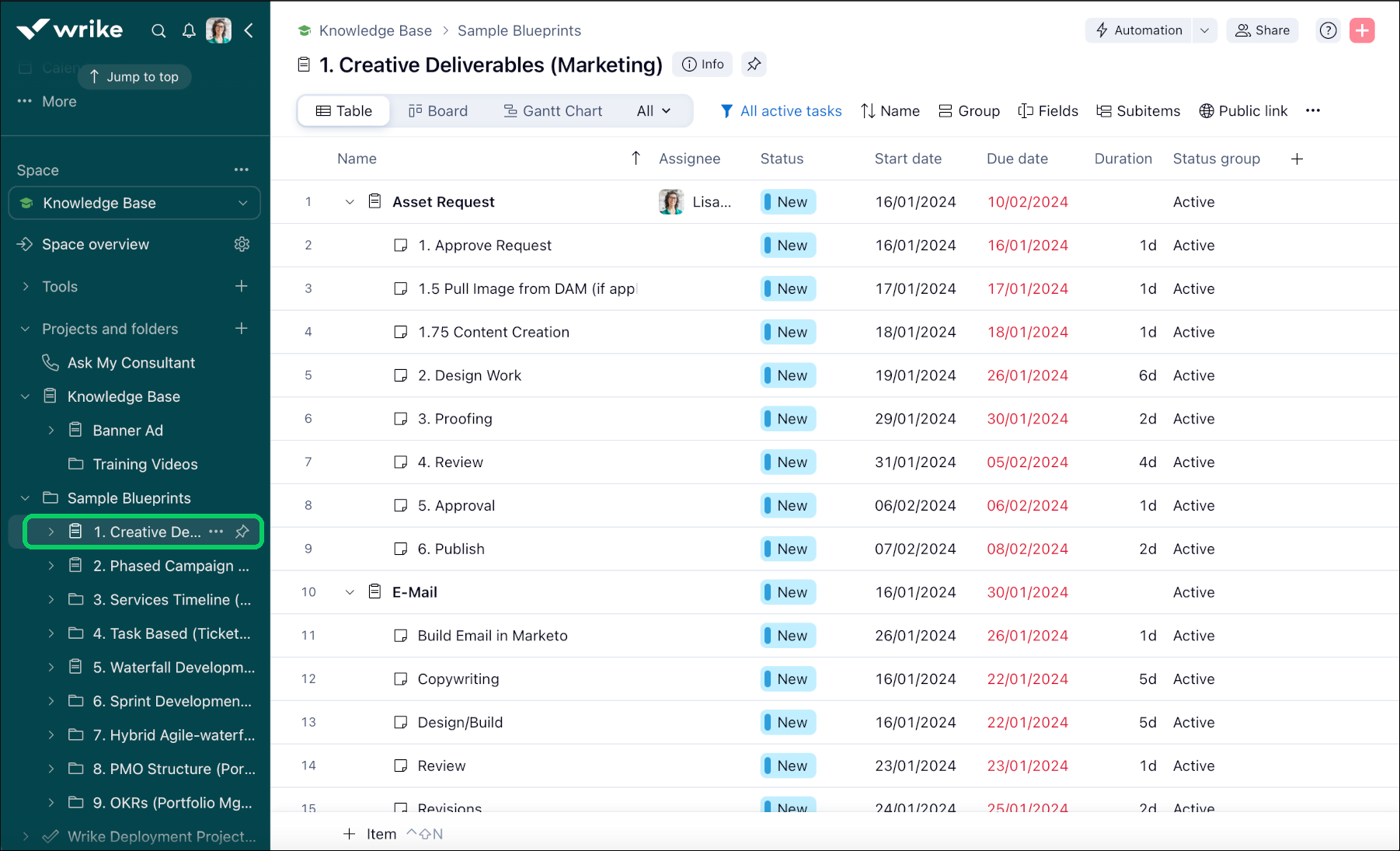Toggle the All active tasks filter
This screenshot has width=1400, height=851.
[781, 111]
